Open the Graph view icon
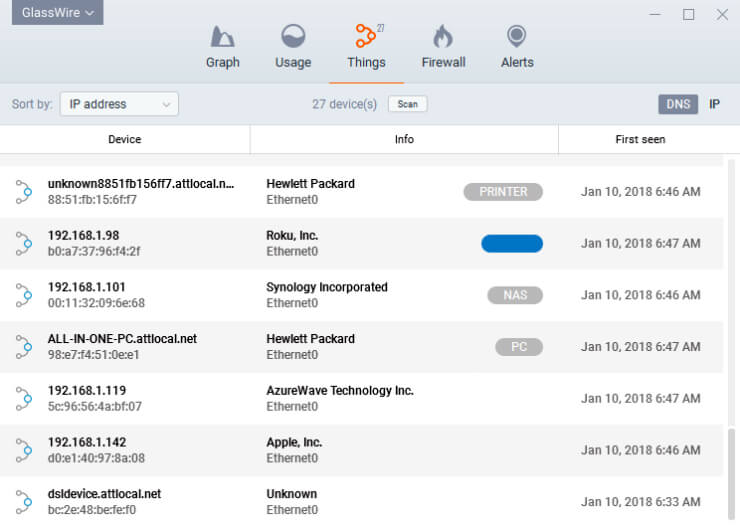The height and width of the screenshot is (528, 740). tap(222, 36)
